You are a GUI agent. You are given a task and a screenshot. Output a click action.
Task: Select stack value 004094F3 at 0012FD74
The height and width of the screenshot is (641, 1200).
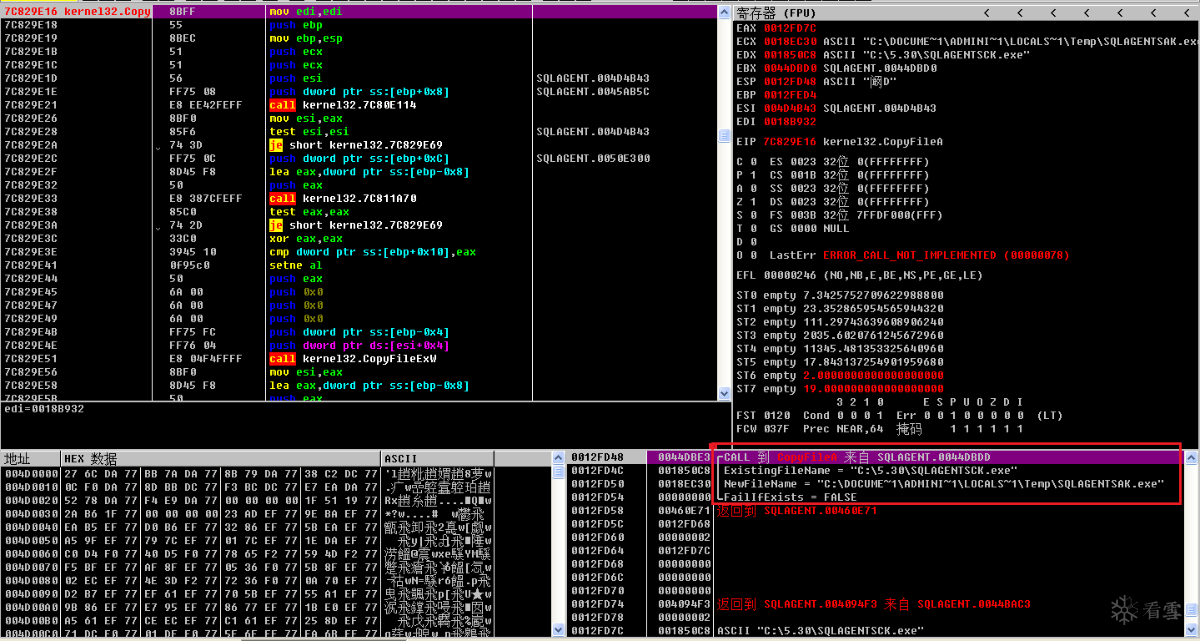[x=684, y=604]
